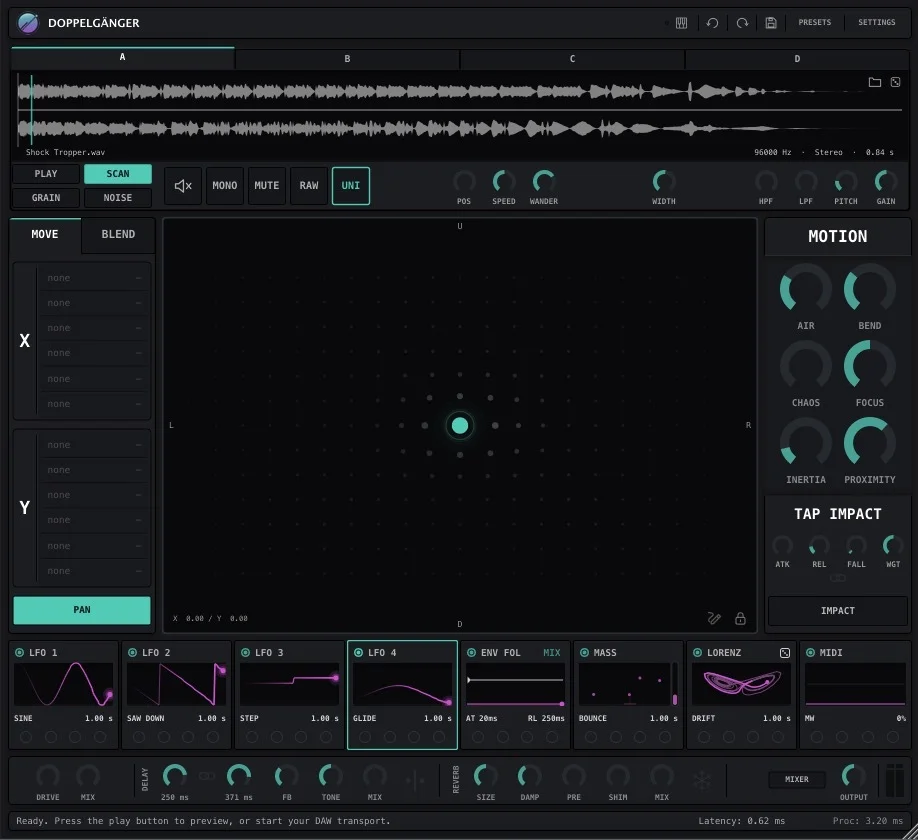
Task: Click the muted speaker icon
Action: (183, 186)
